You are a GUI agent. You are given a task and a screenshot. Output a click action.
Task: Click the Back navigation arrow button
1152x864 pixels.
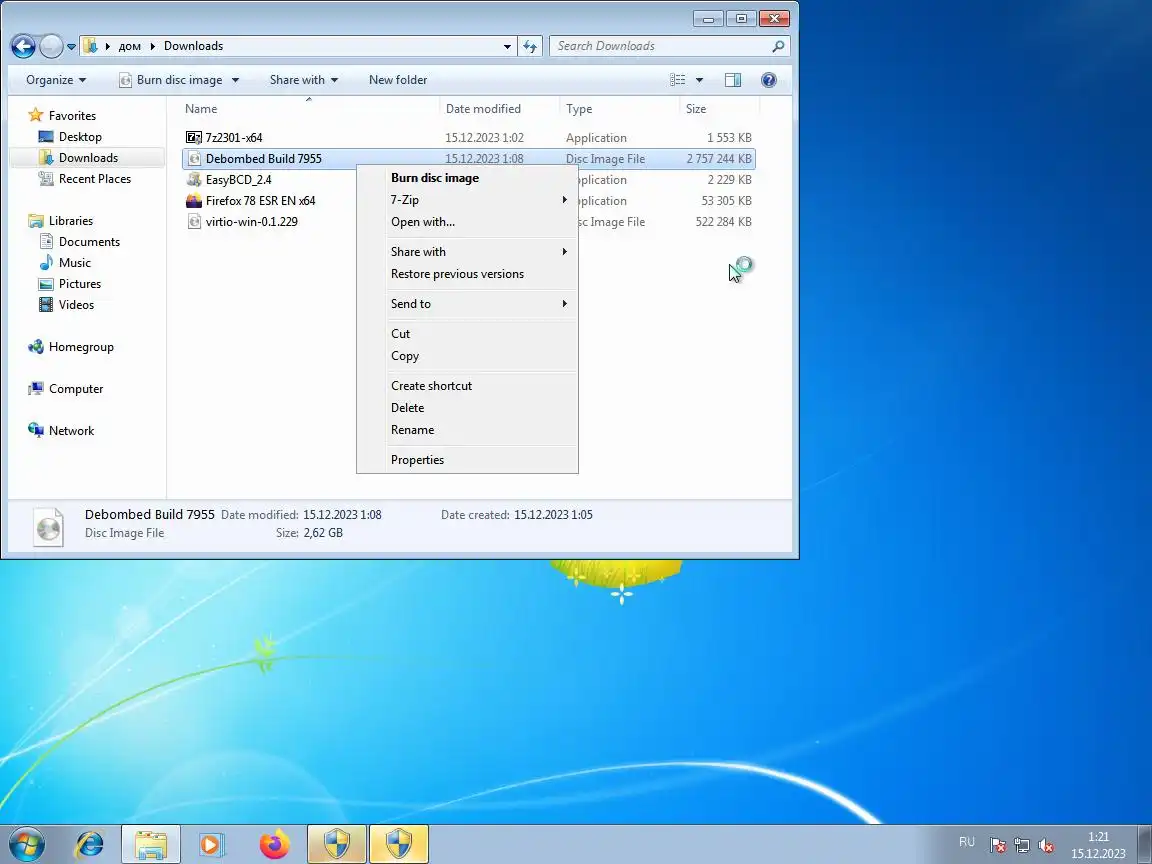23,46
